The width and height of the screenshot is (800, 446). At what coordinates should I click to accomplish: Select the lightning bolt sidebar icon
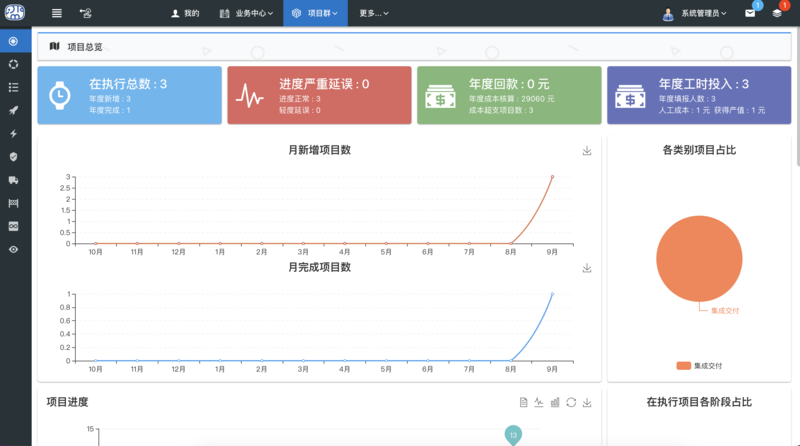13,133
